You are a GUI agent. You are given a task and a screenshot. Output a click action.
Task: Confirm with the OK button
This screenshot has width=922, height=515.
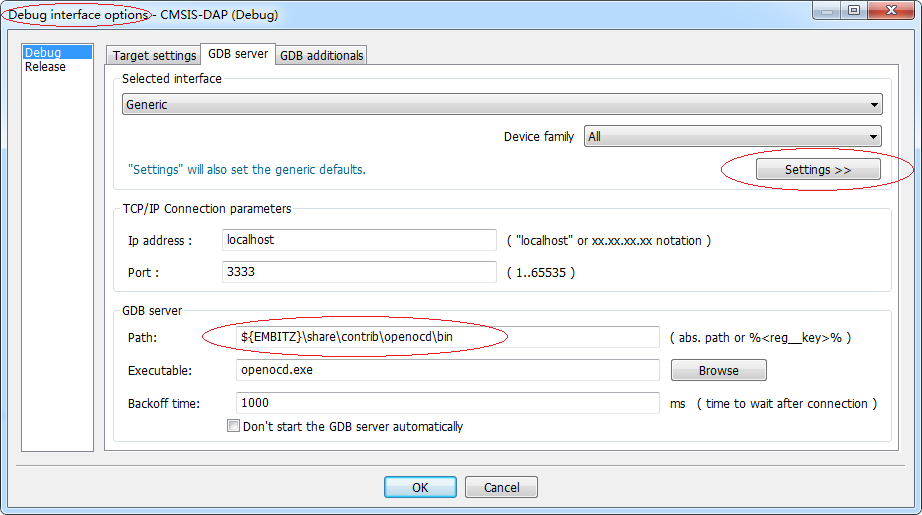[x=420, y=487]
